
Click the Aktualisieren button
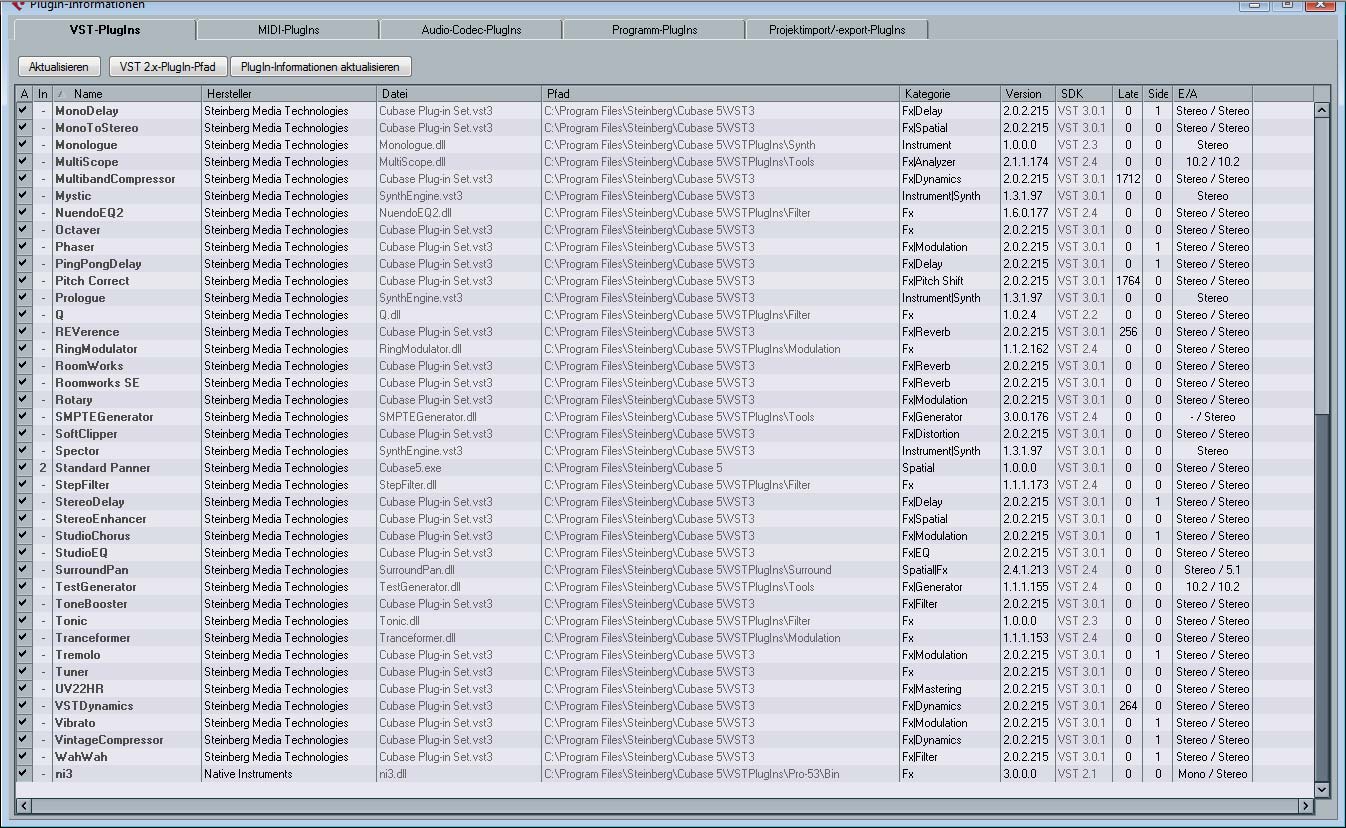click(59, 67)
